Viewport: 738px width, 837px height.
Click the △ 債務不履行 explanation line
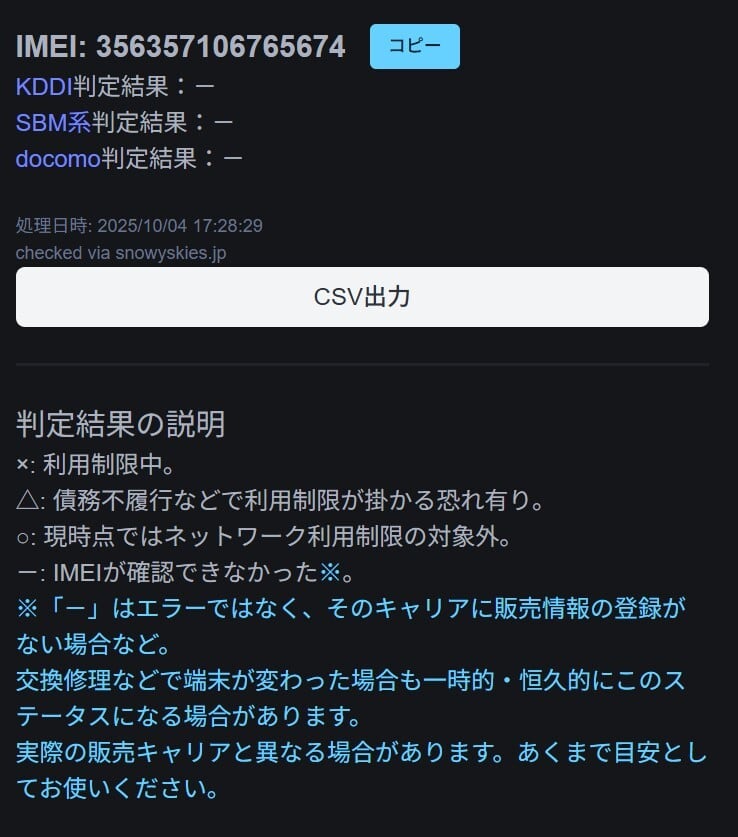click(x=281, y=500)
